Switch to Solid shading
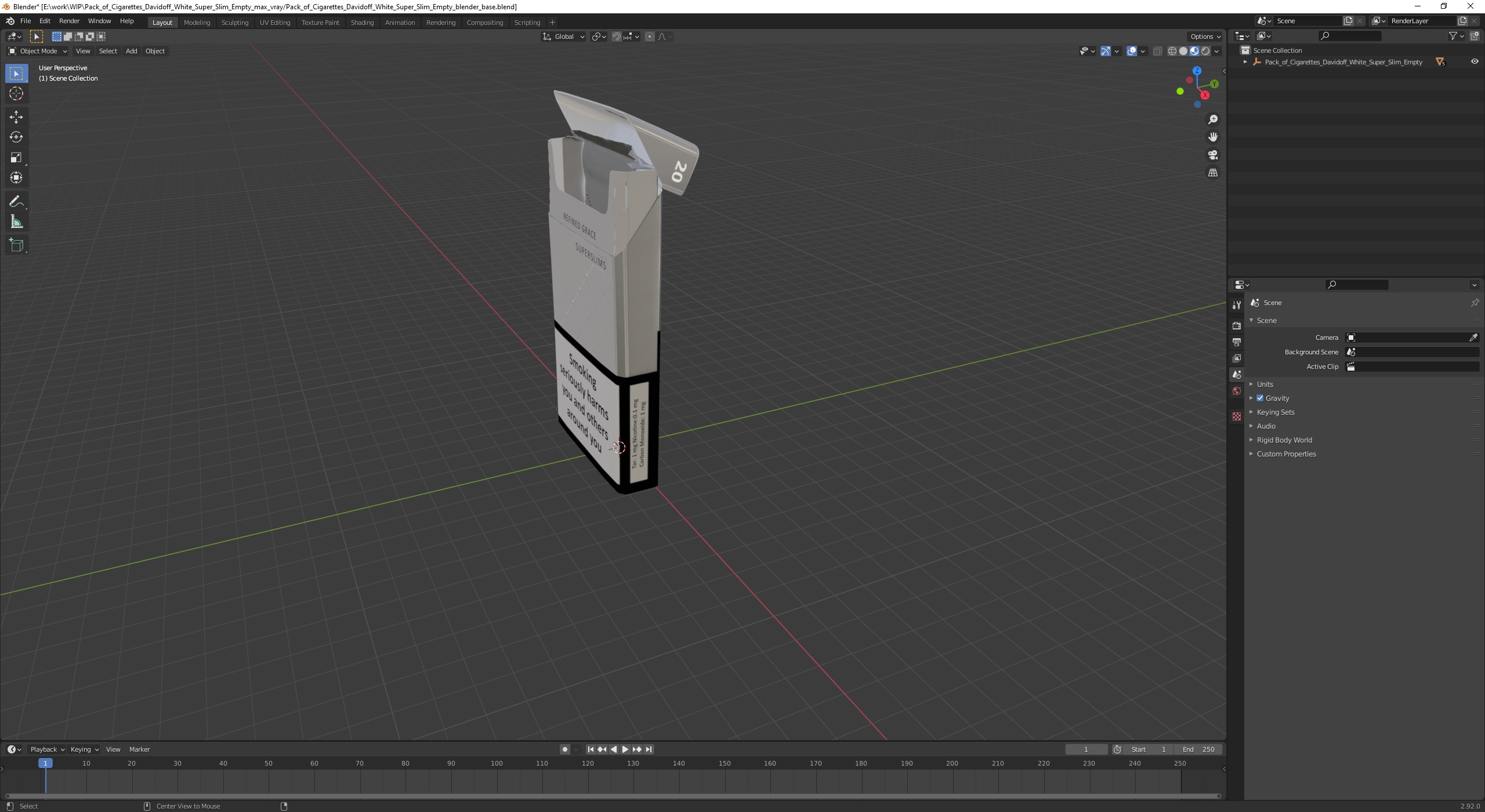Screen dimensions: 1485x812 1183,51
